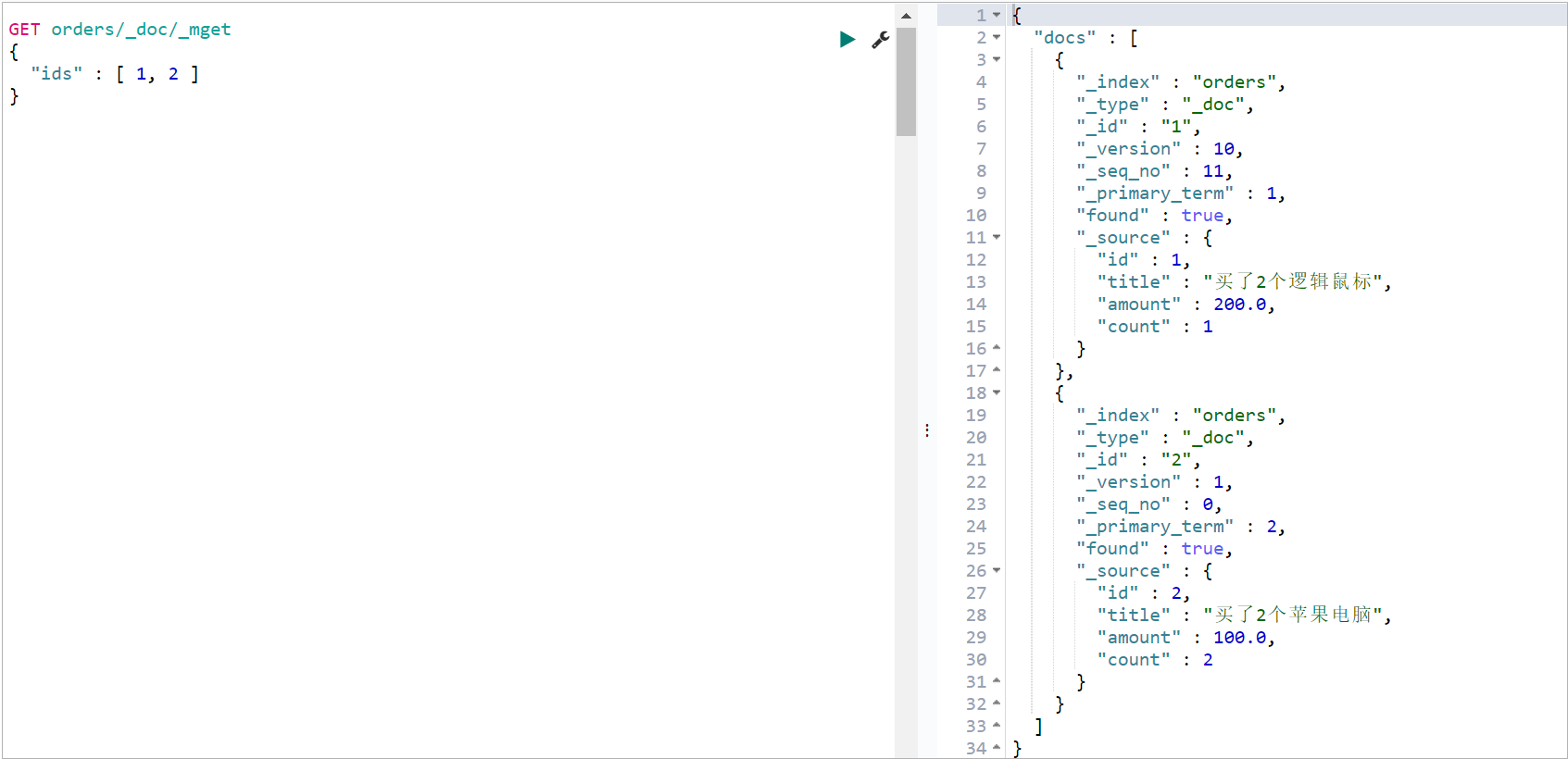Click the "_version" : 1 line
This screenshot has width=1568, height=759.
1154,482
